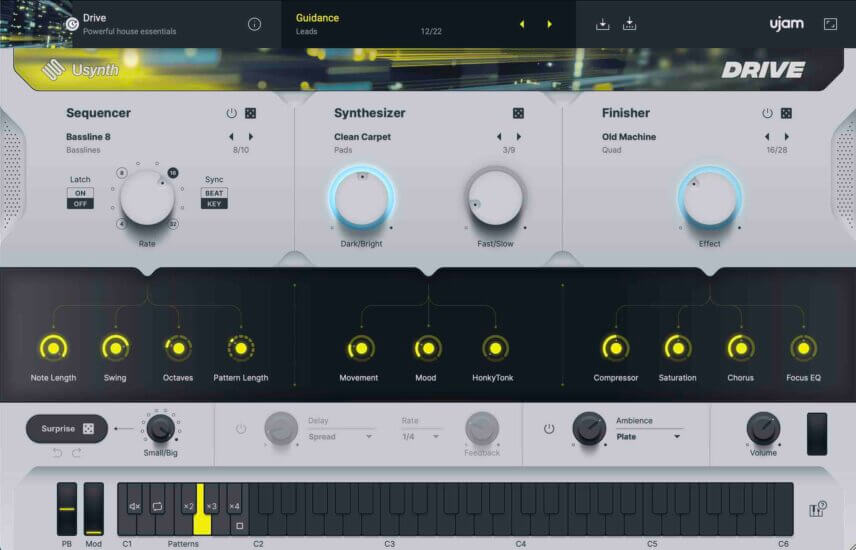Click the HonkyTonk knob
The height and width of the screenshot is (550, 856).
[x=495, y=348]
